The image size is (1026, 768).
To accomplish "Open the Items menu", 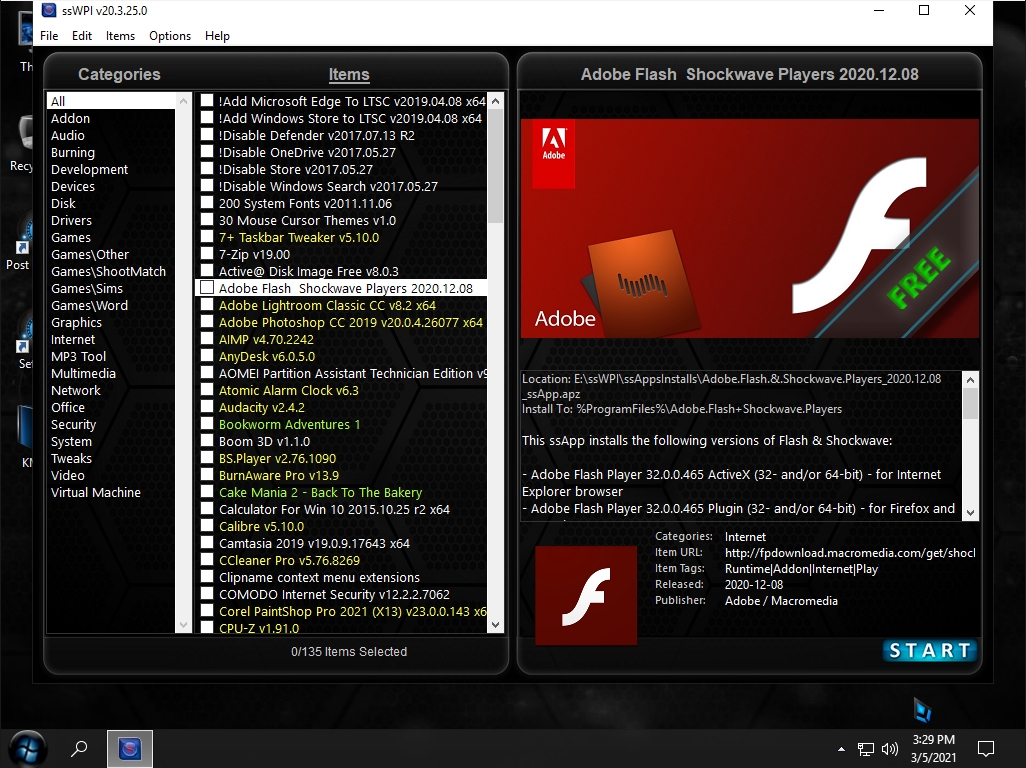I will (x=120, y=36).
